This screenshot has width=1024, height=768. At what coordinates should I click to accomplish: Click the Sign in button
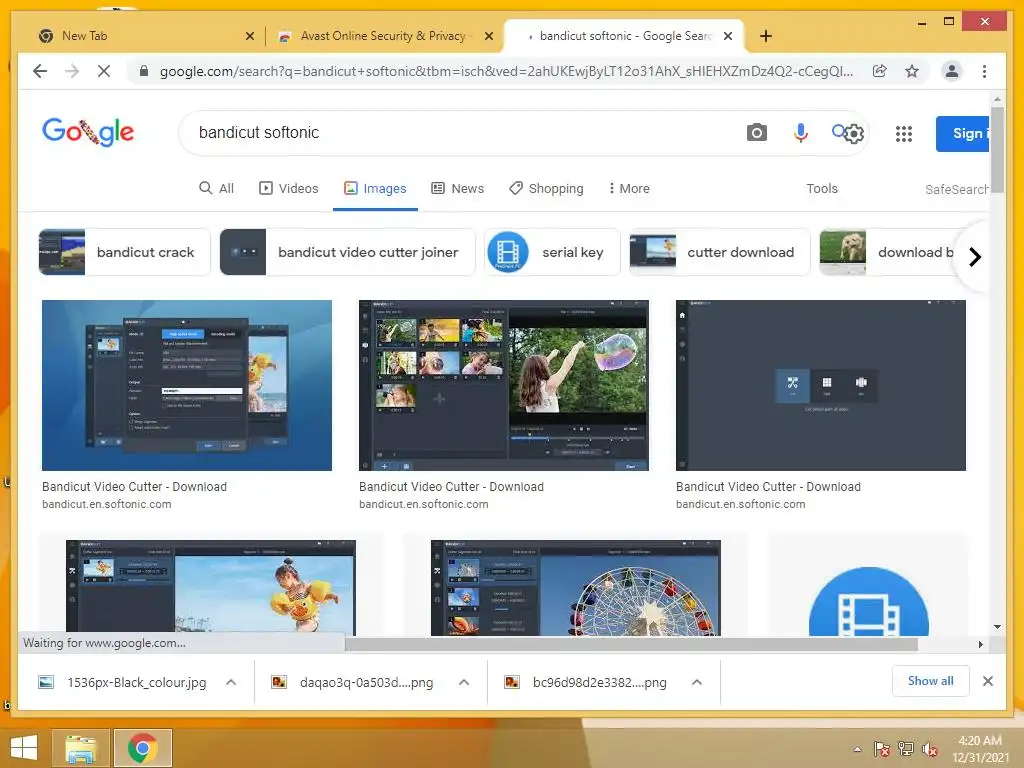[x=963, y=134]
